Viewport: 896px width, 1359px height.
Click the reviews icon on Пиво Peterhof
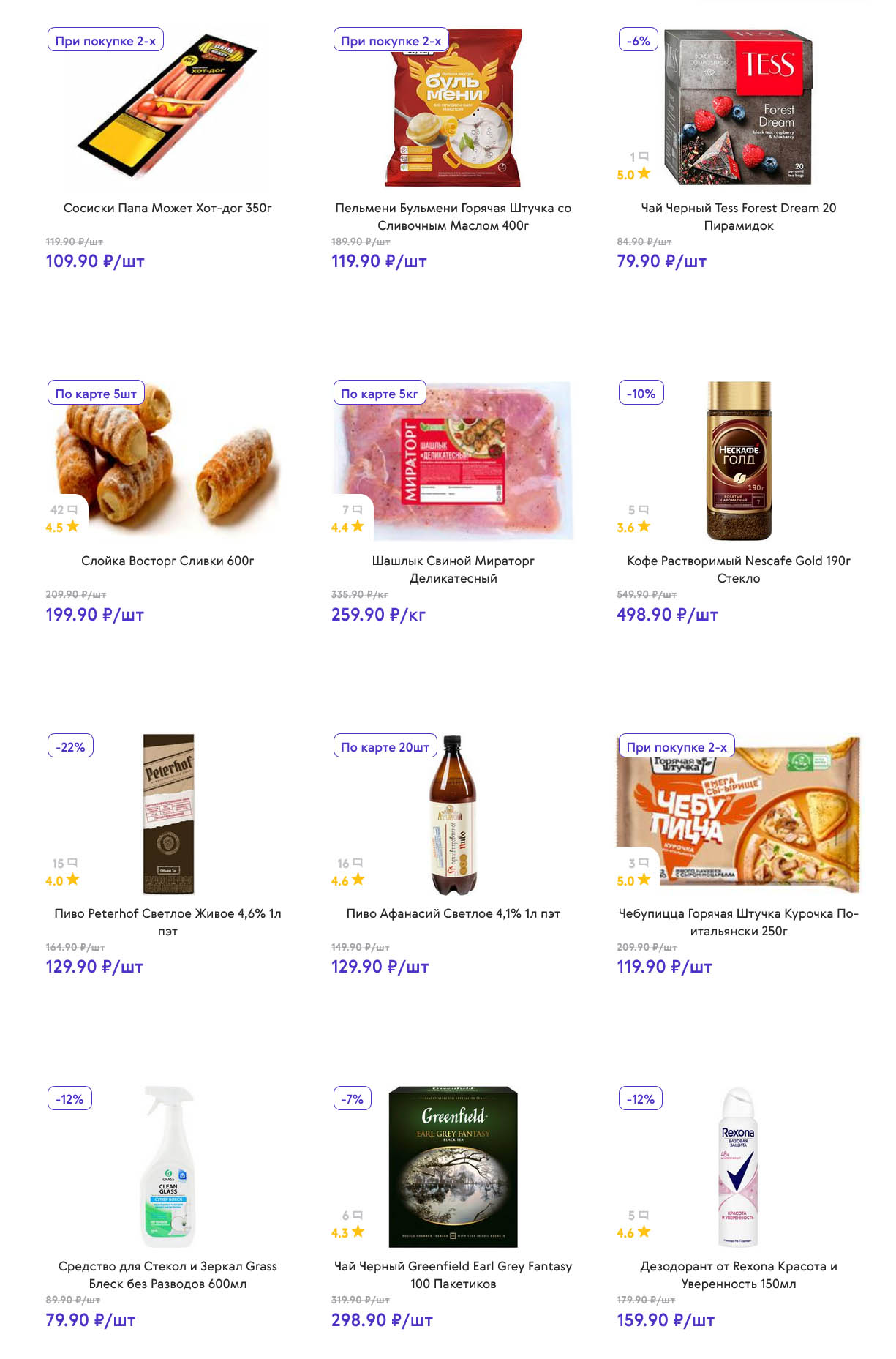(72, 862)
